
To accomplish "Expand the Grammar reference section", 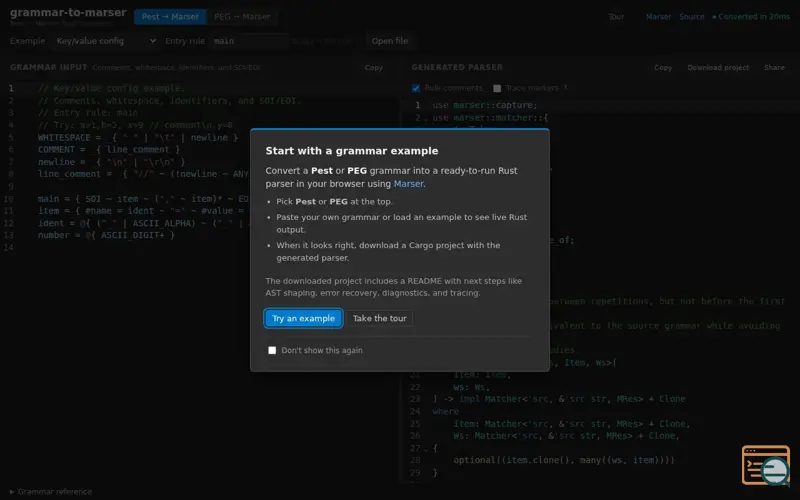I will (x=51, y=492).
